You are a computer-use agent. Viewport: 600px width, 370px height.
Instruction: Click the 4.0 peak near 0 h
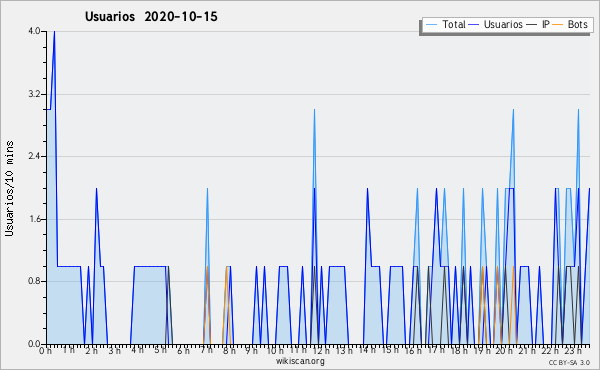[54, 32]
